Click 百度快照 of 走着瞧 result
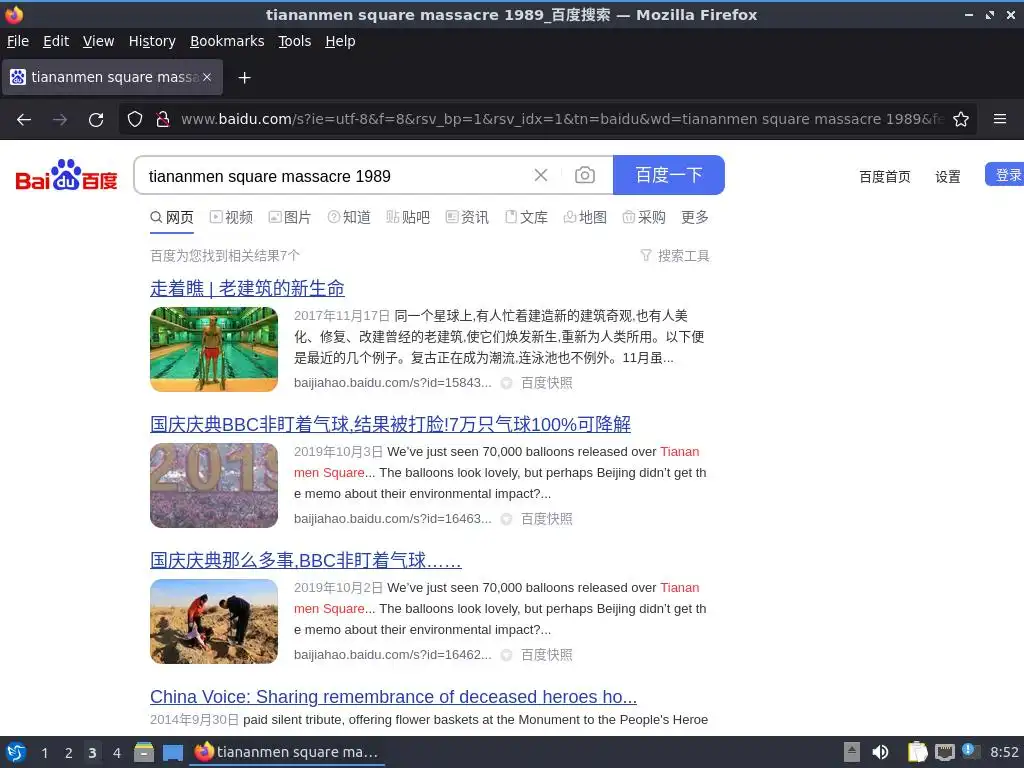 547,383
